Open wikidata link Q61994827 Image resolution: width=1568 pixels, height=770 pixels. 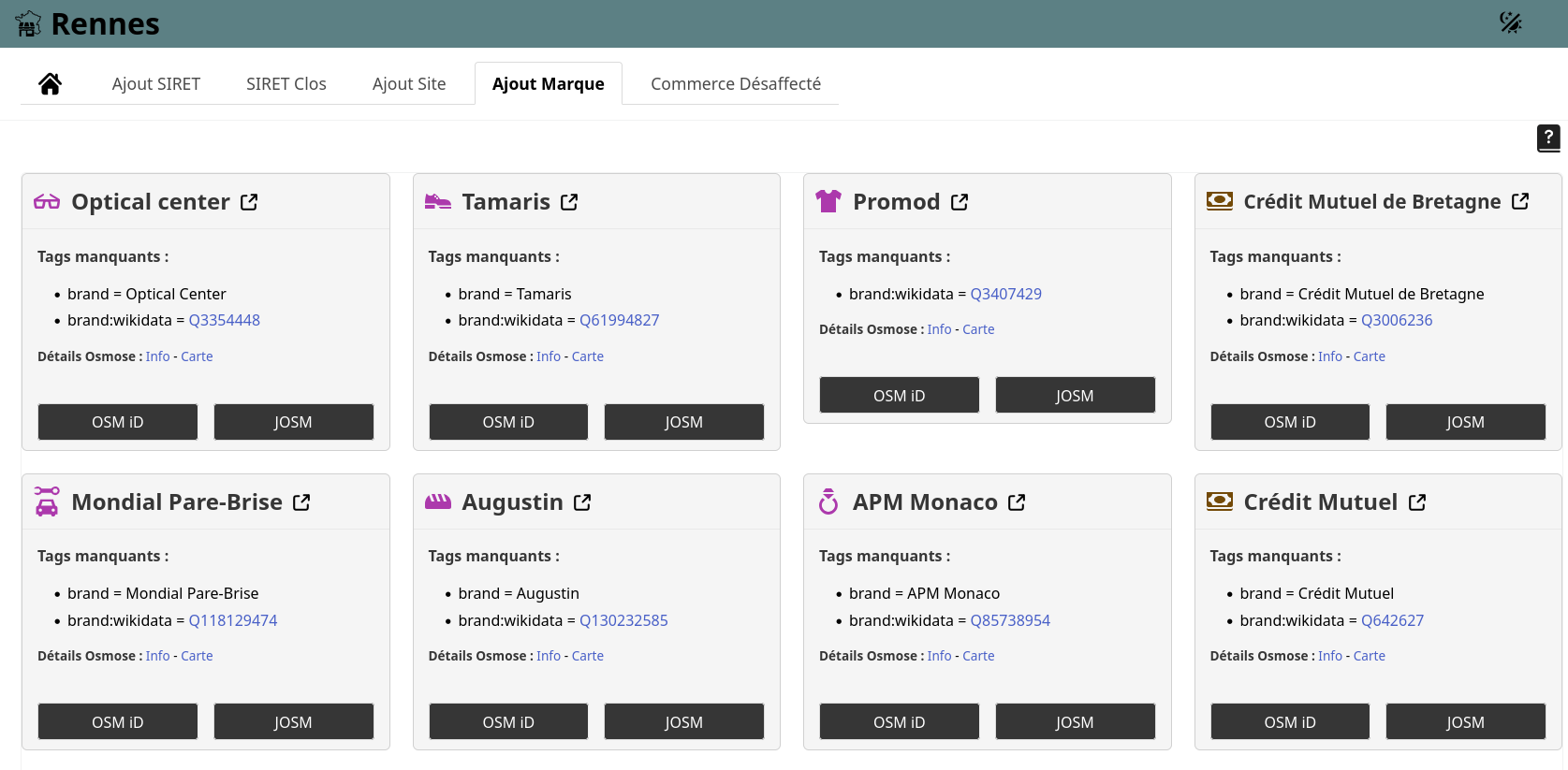[620, 320]
